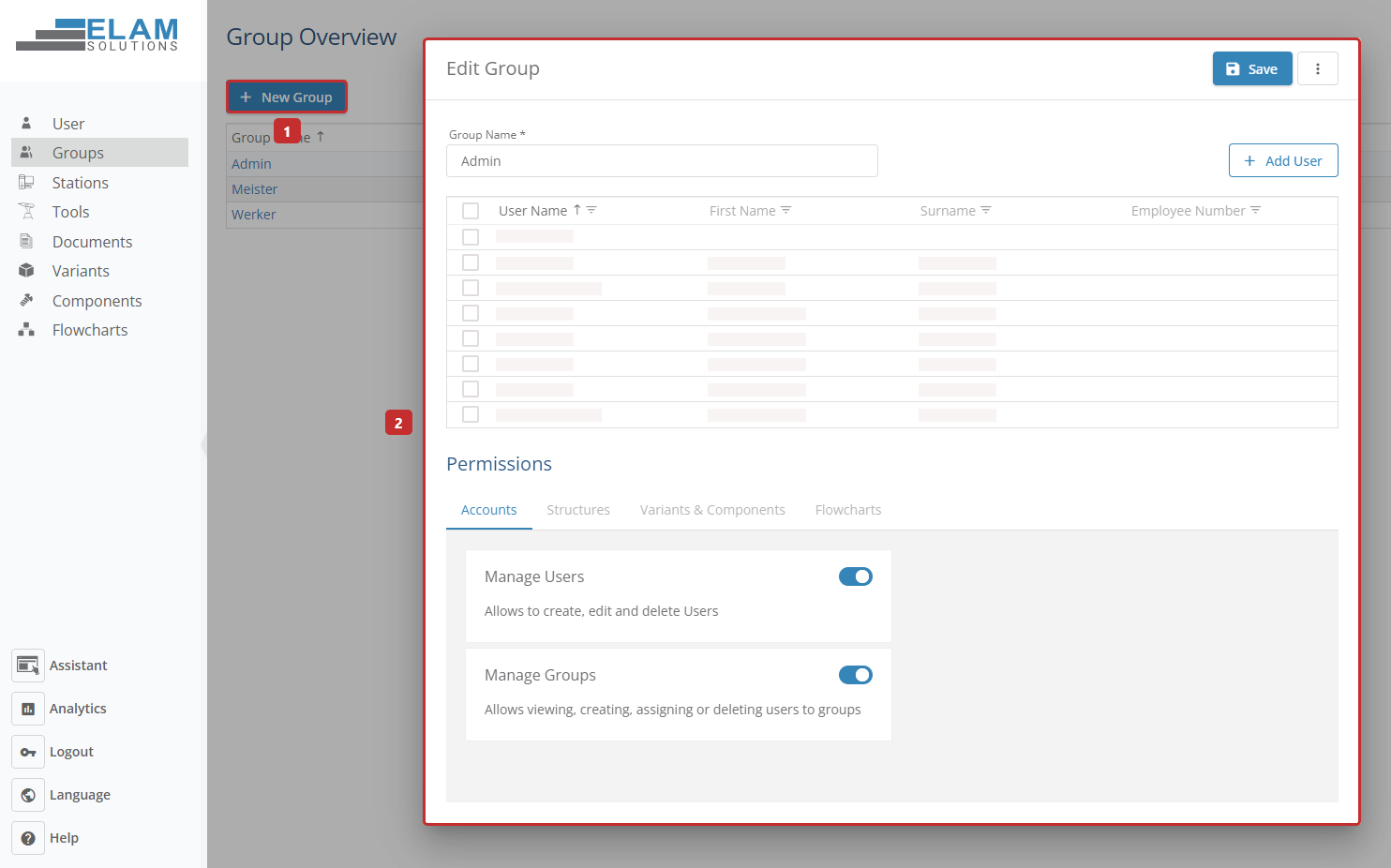This screenshot has width=1391, height=868.
Task: Save the Admin group changes
Action: pyautogui.click(x=1251, y=67)
